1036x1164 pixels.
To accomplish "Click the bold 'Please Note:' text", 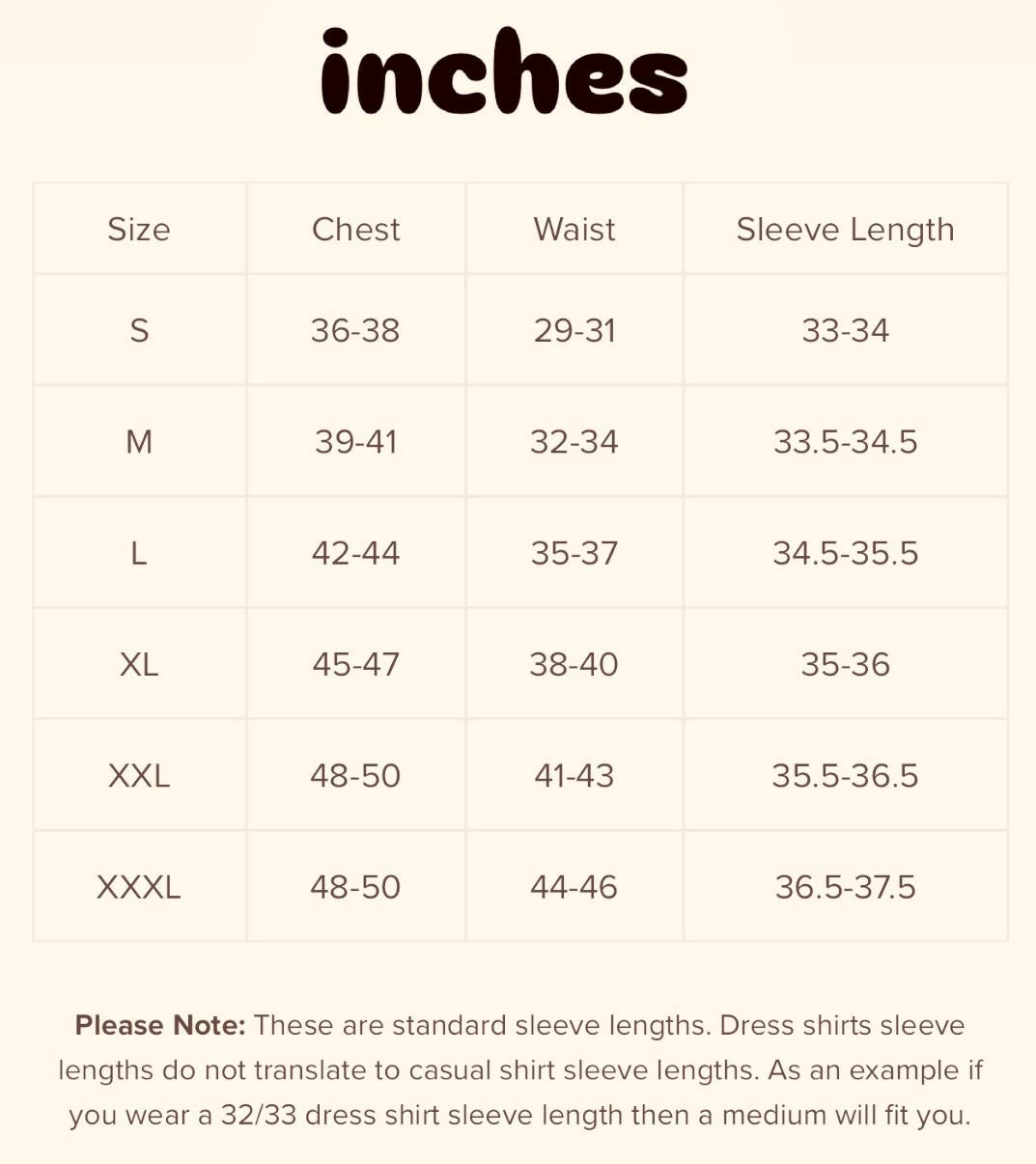I will pos(160,1025).
